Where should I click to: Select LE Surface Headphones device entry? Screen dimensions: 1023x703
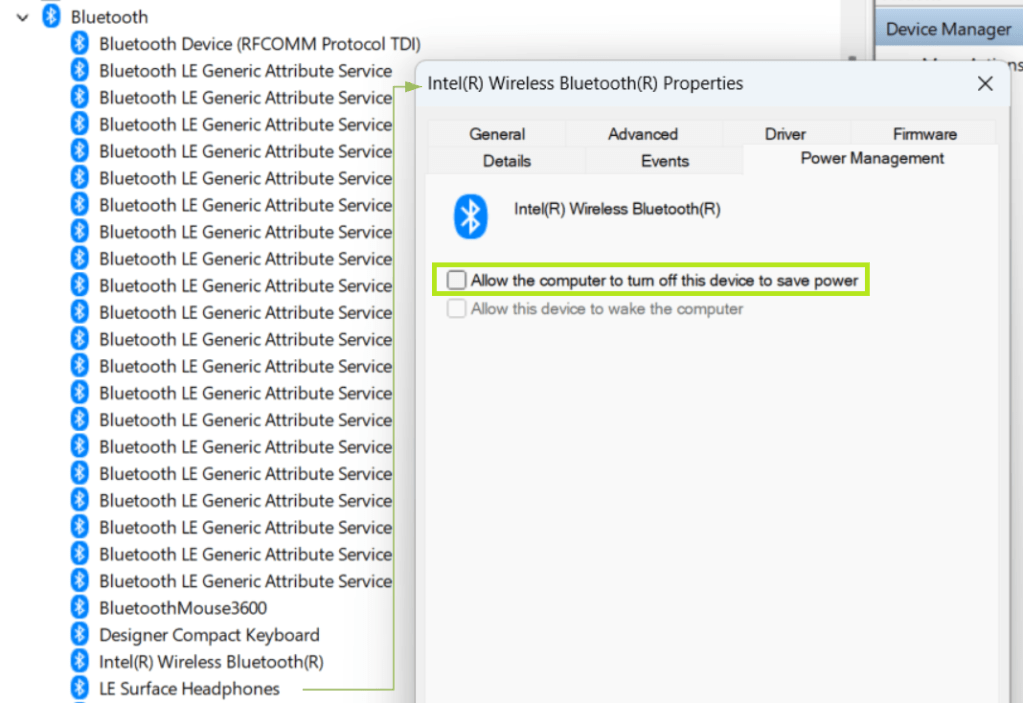[x=189, y=689]
